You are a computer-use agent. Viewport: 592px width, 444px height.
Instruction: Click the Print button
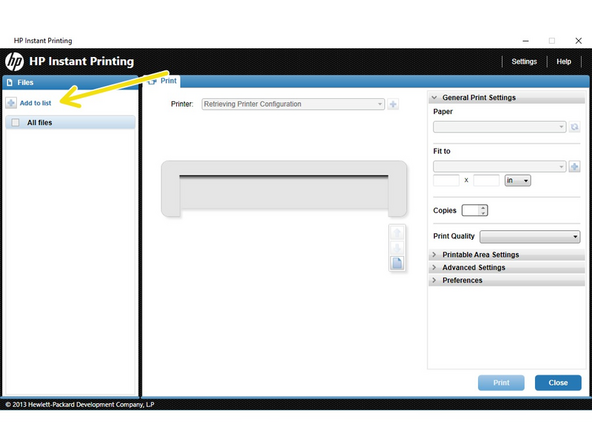(x=501, y=383)
